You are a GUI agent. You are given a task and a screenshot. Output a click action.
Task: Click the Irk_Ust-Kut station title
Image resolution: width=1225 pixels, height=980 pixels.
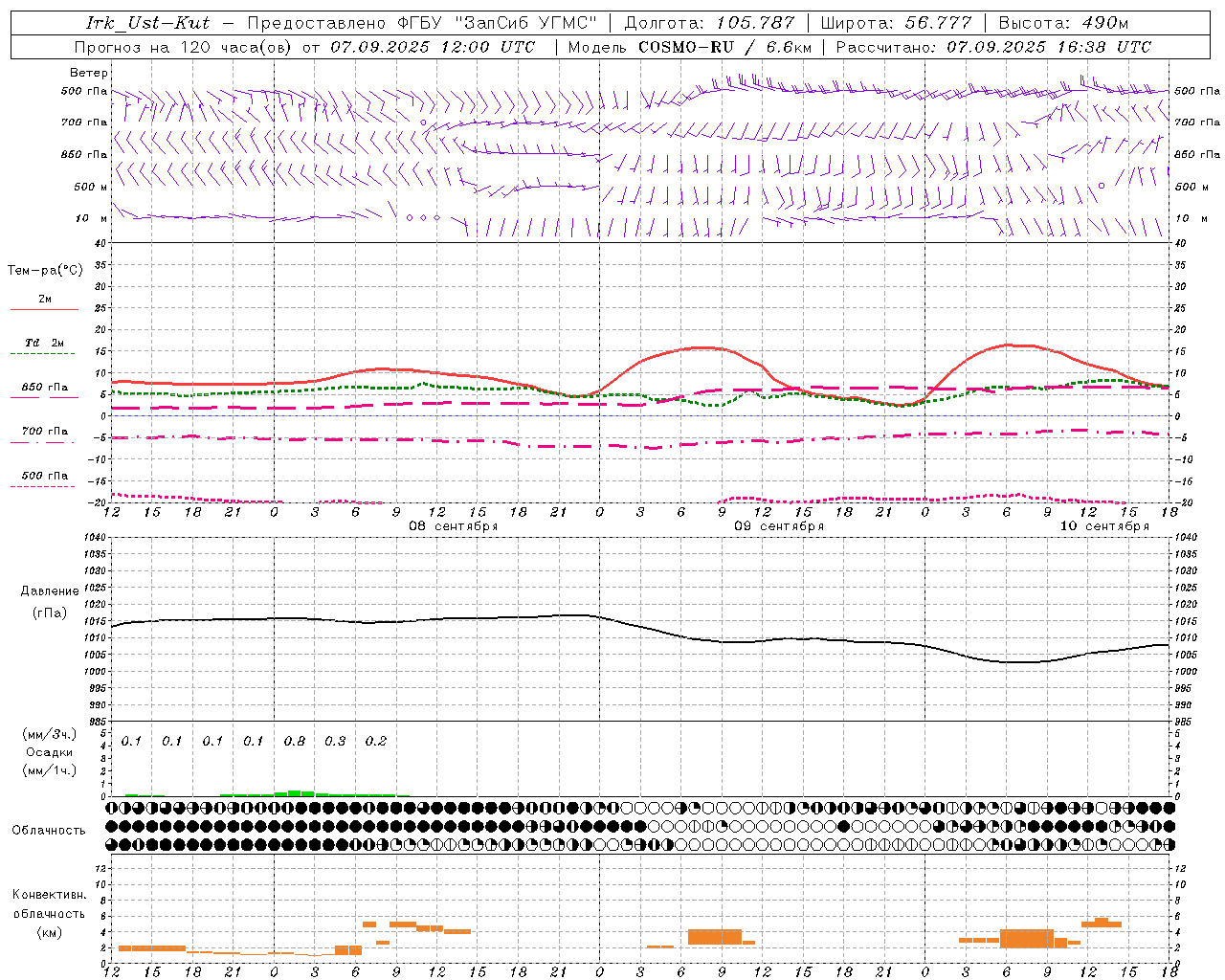tap(148, 23)
